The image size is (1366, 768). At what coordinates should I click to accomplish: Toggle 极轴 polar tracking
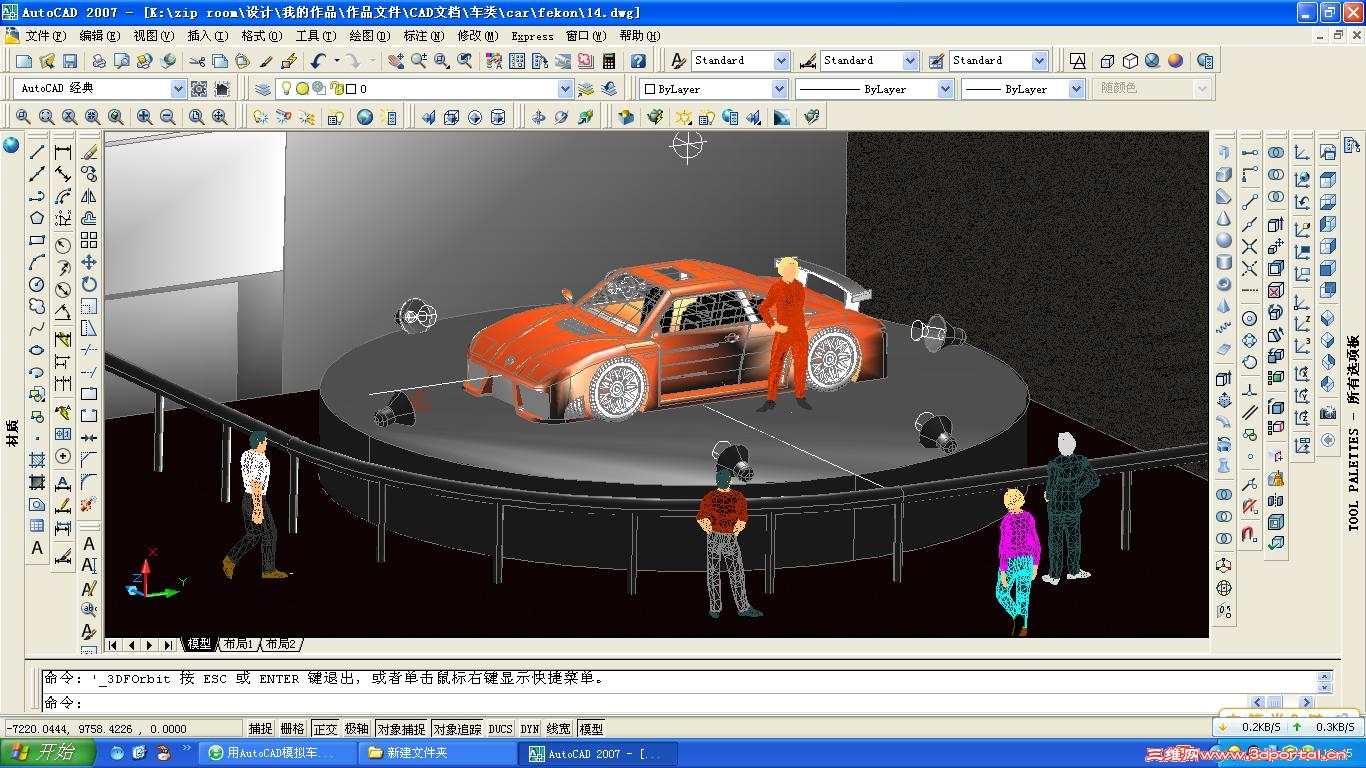[357, 729]
